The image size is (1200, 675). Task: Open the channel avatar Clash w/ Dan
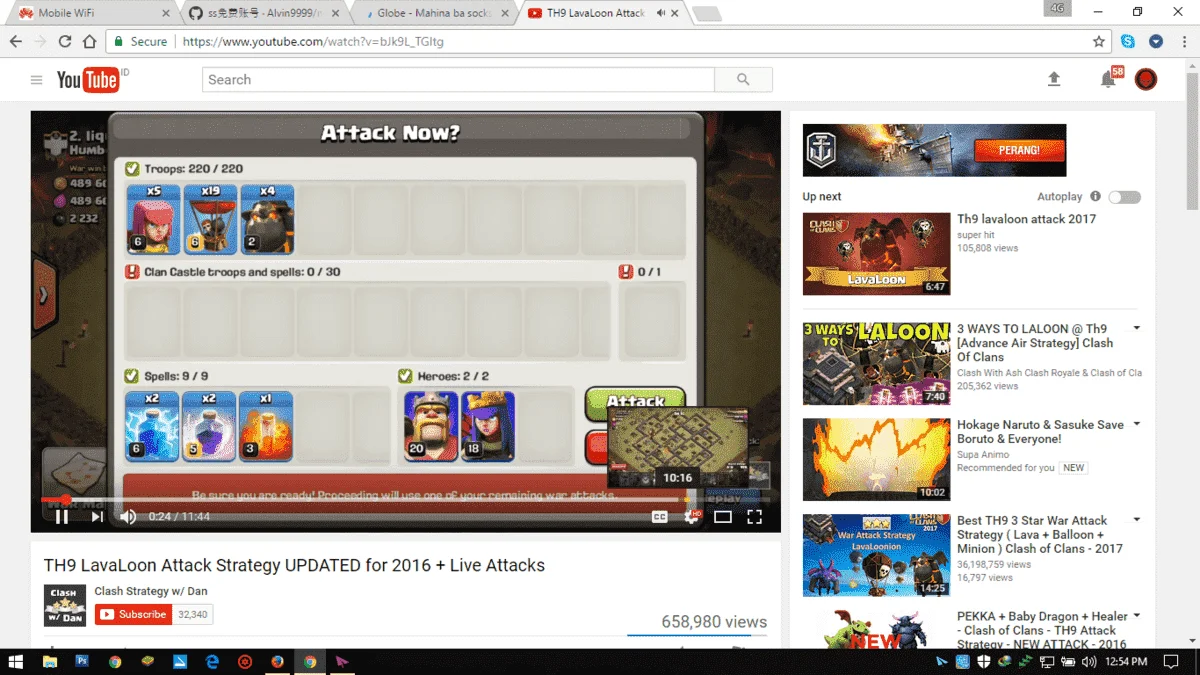point(65,605)
